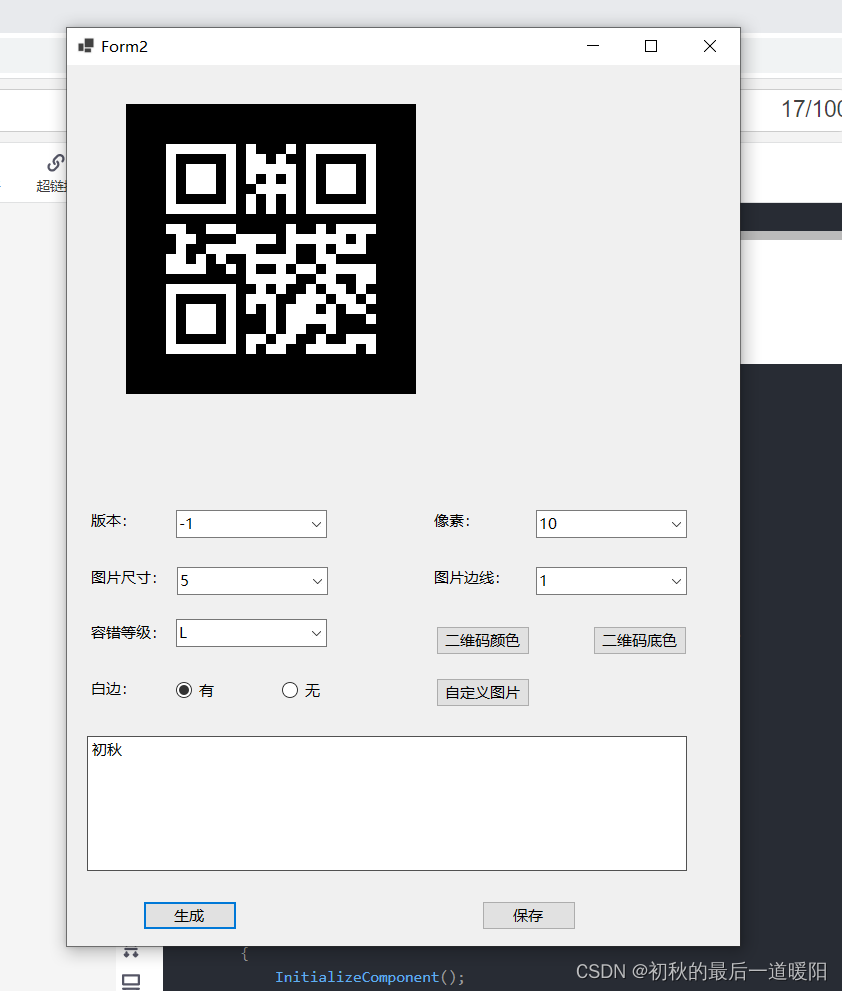Click the Form2 title bar application icon
The height and width of the screenshot is (991, 842).
85,45
